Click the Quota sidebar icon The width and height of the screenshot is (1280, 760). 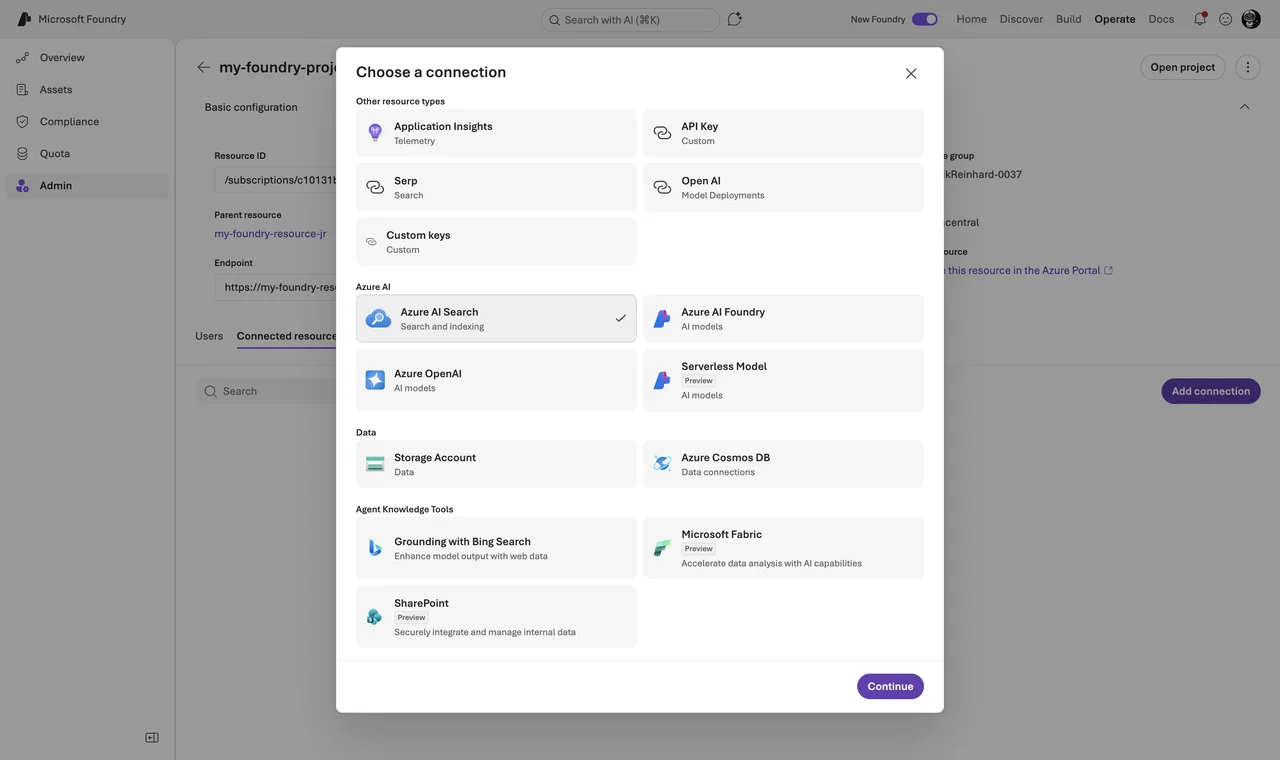[x=22, y=154]
